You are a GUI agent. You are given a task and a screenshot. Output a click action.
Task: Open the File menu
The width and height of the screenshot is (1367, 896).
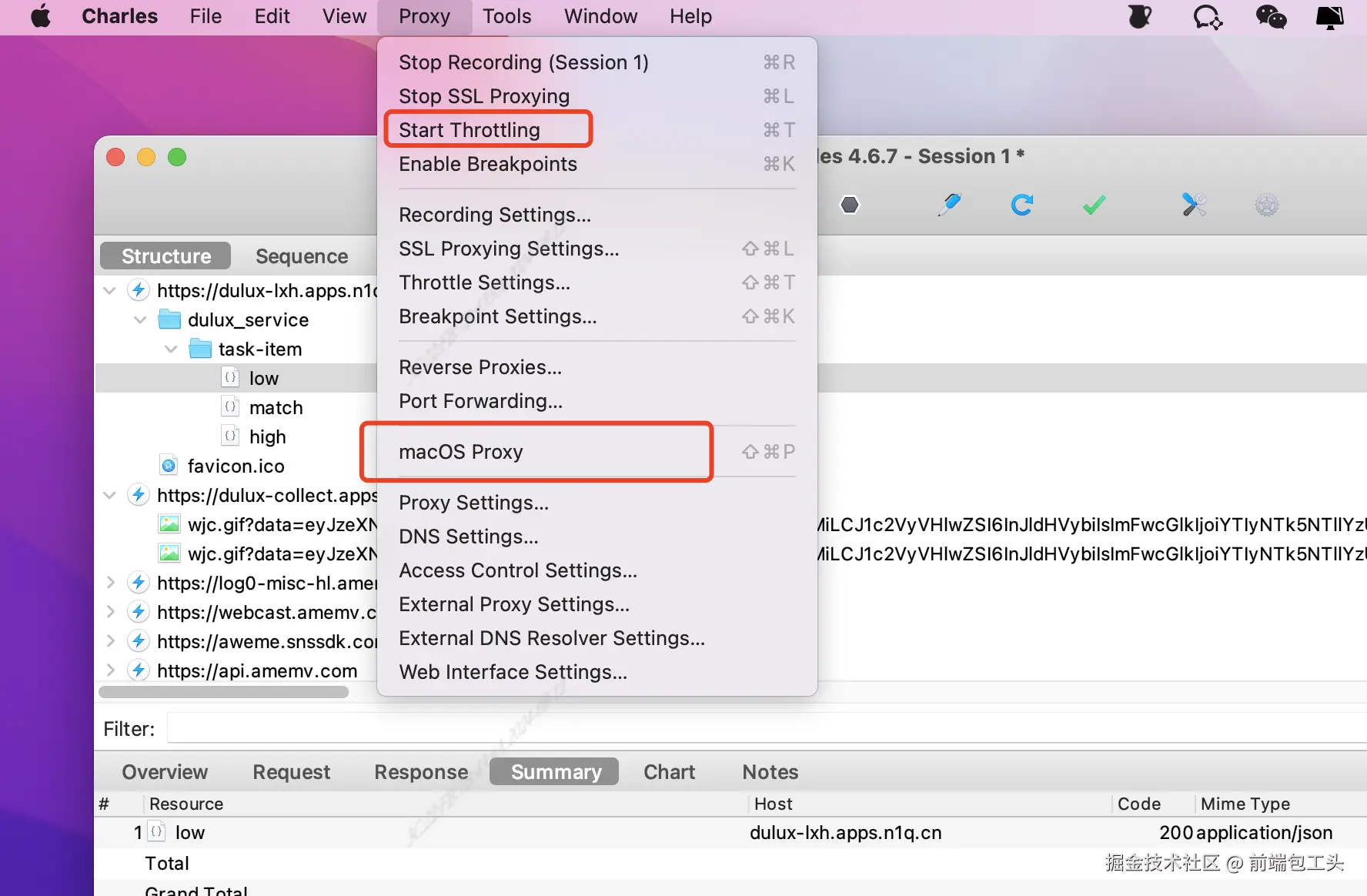point(206,16)
